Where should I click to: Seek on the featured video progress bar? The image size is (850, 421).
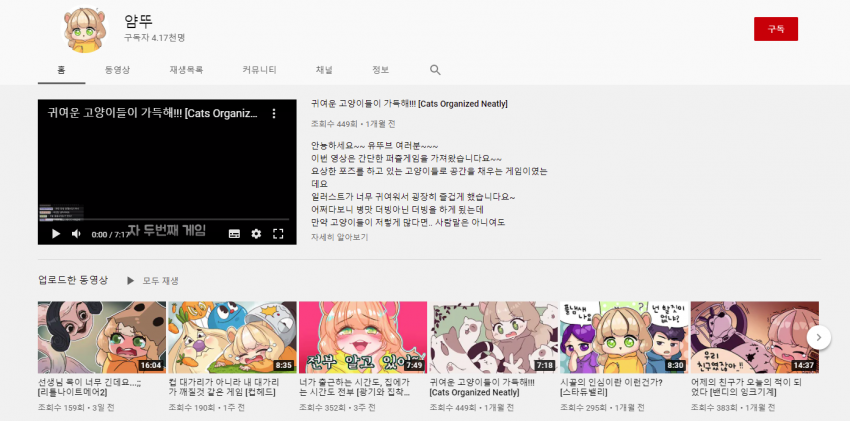point(167,219)
